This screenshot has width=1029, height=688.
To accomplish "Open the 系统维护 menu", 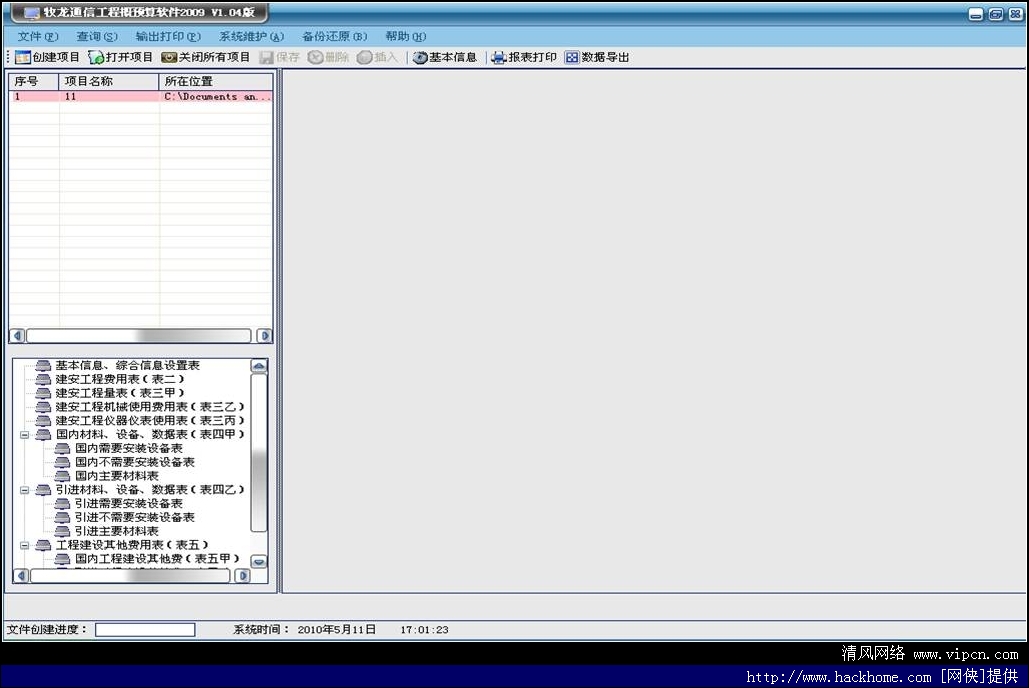I will coord(250,36).
